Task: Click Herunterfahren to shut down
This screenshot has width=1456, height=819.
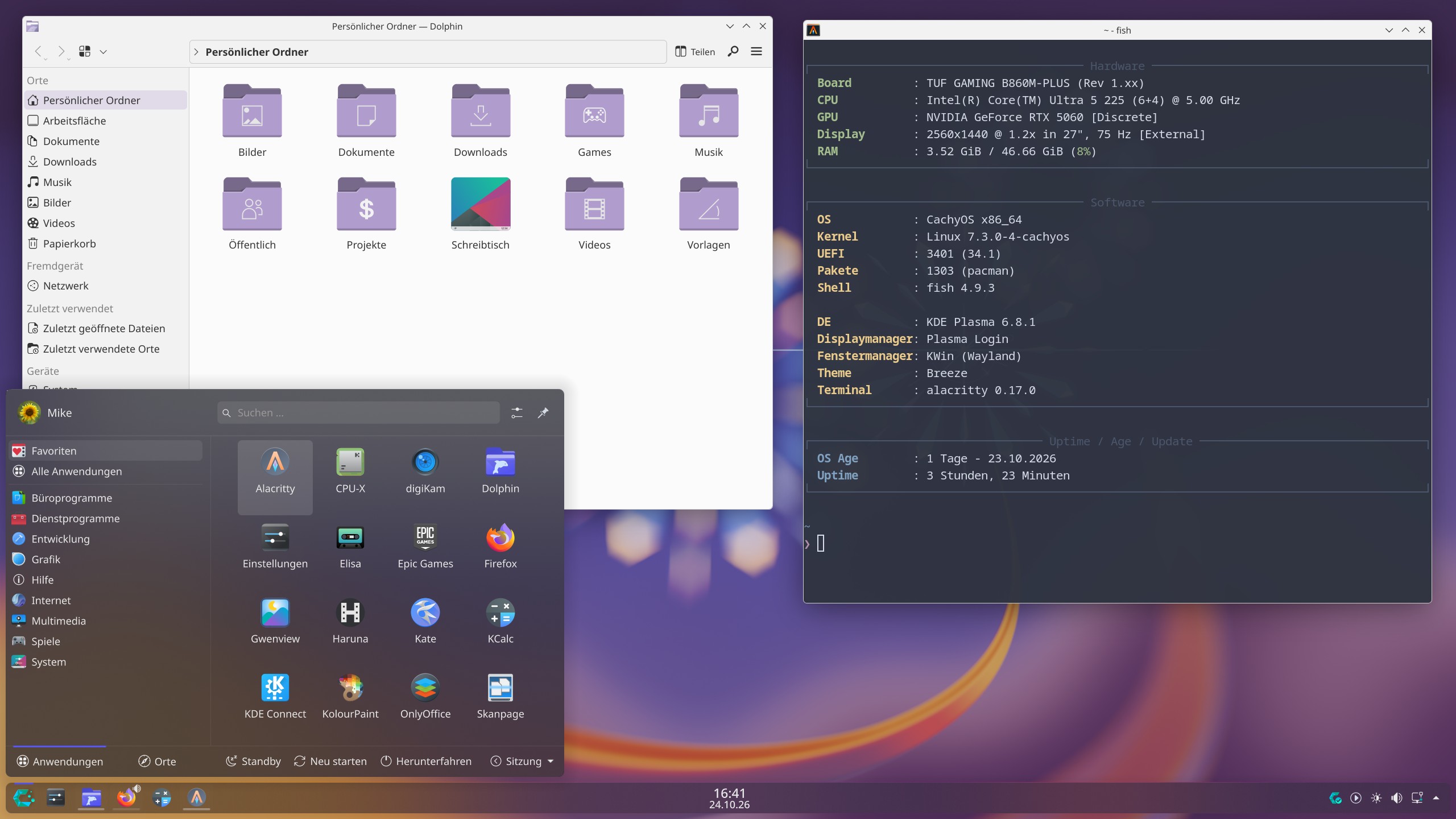Action: point(426,761)
